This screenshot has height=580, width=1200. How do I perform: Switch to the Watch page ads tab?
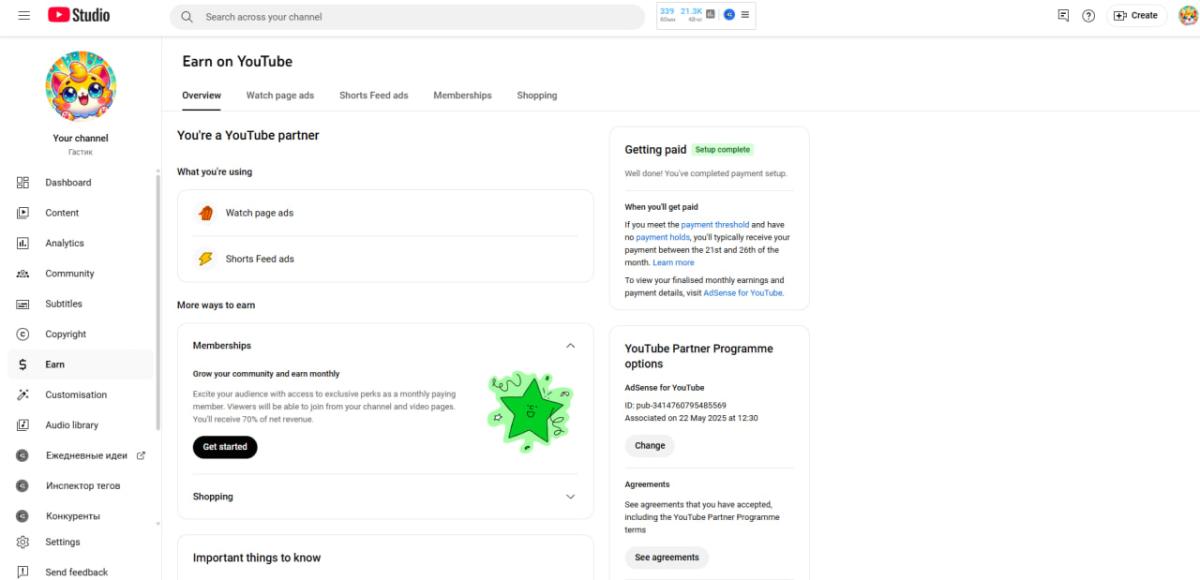(280, 96)
